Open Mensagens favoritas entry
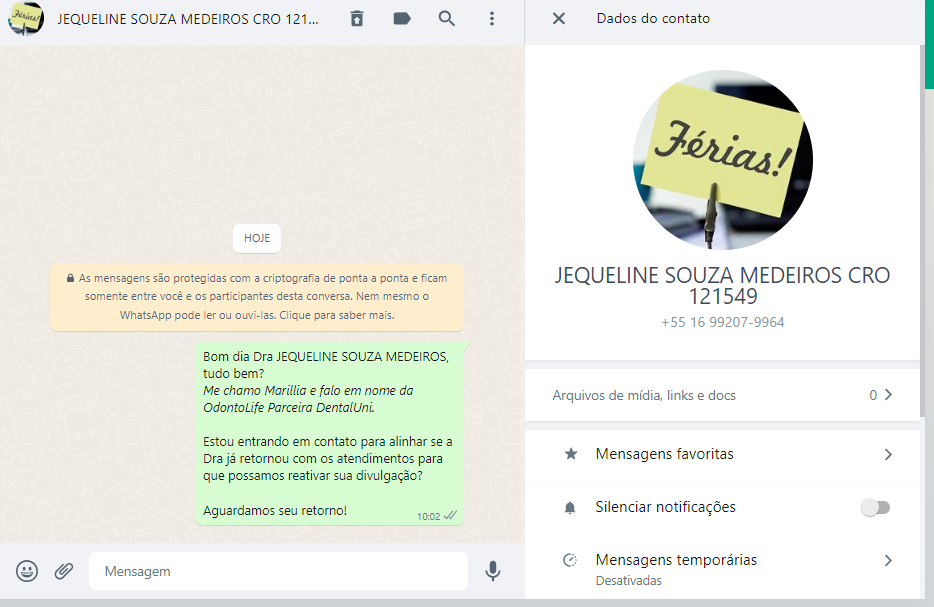 pyautogui.click(x=723, y=455)
